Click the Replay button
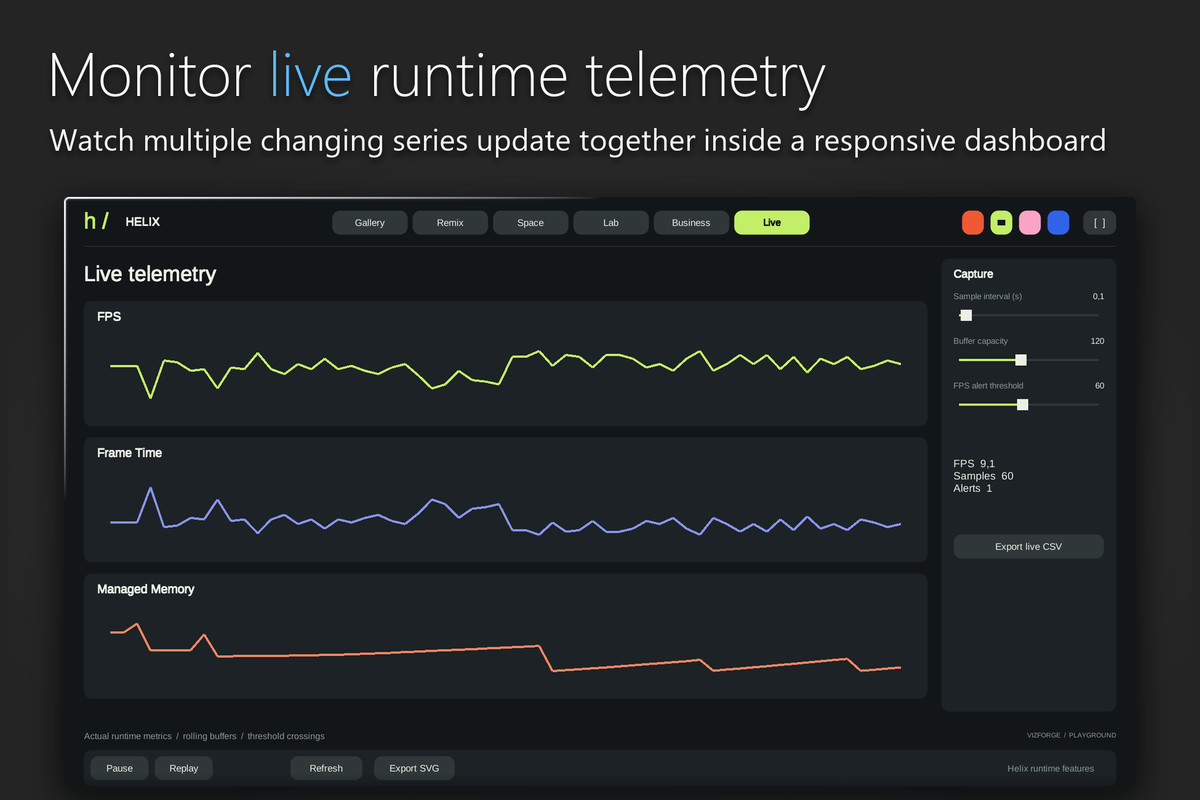 pos(184,768)
